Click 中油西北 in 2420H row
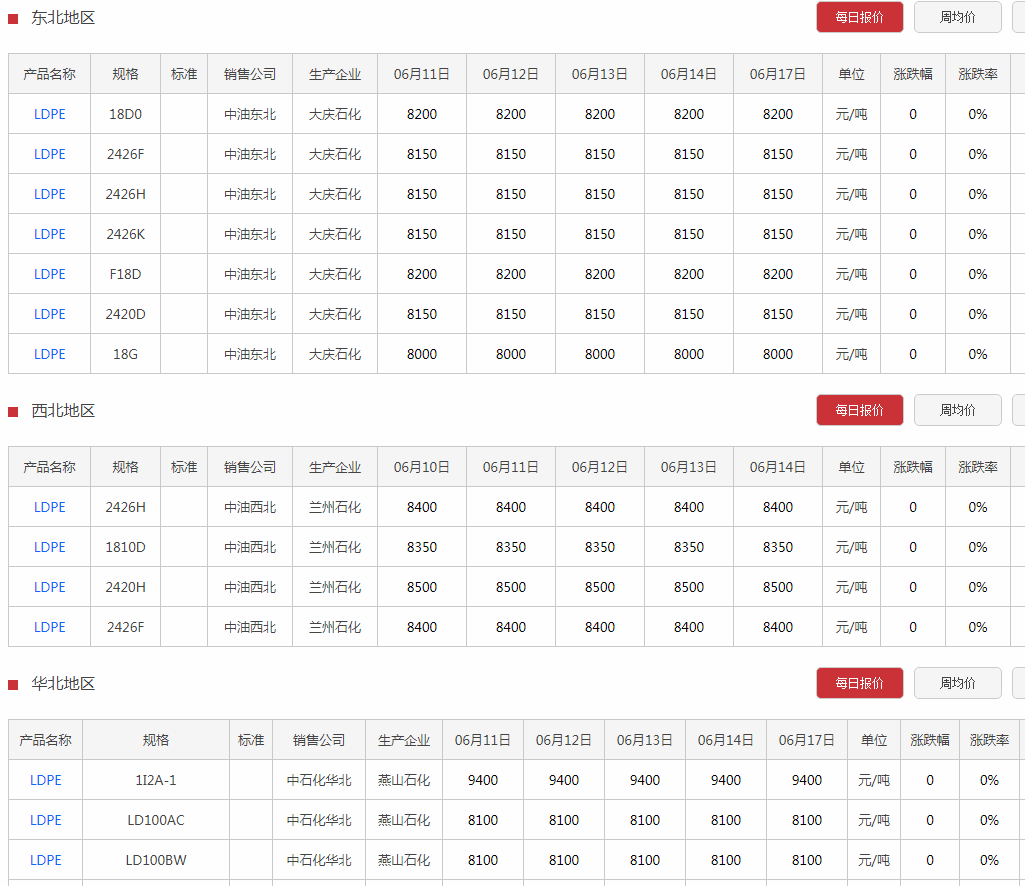The height and width of the screenshot is (886, 1025). 250,587
